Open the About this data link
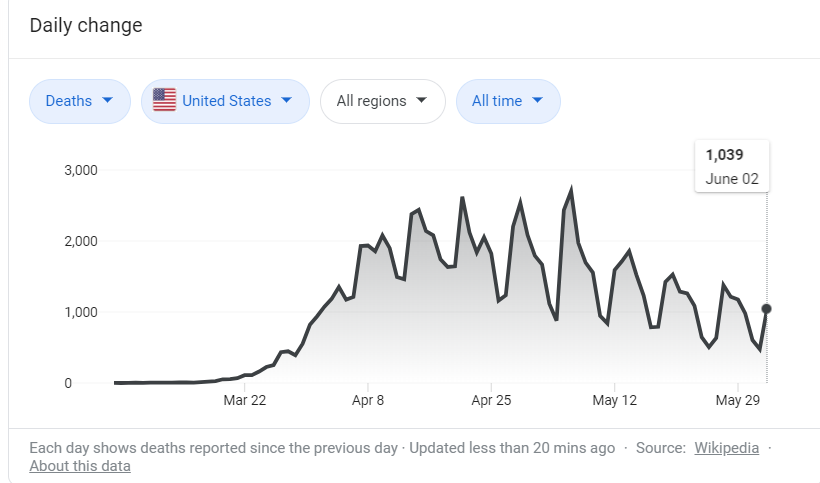Image resolution: width=820 pixels, height=483 pixels. pyautogui.click(x=80, y=466)
